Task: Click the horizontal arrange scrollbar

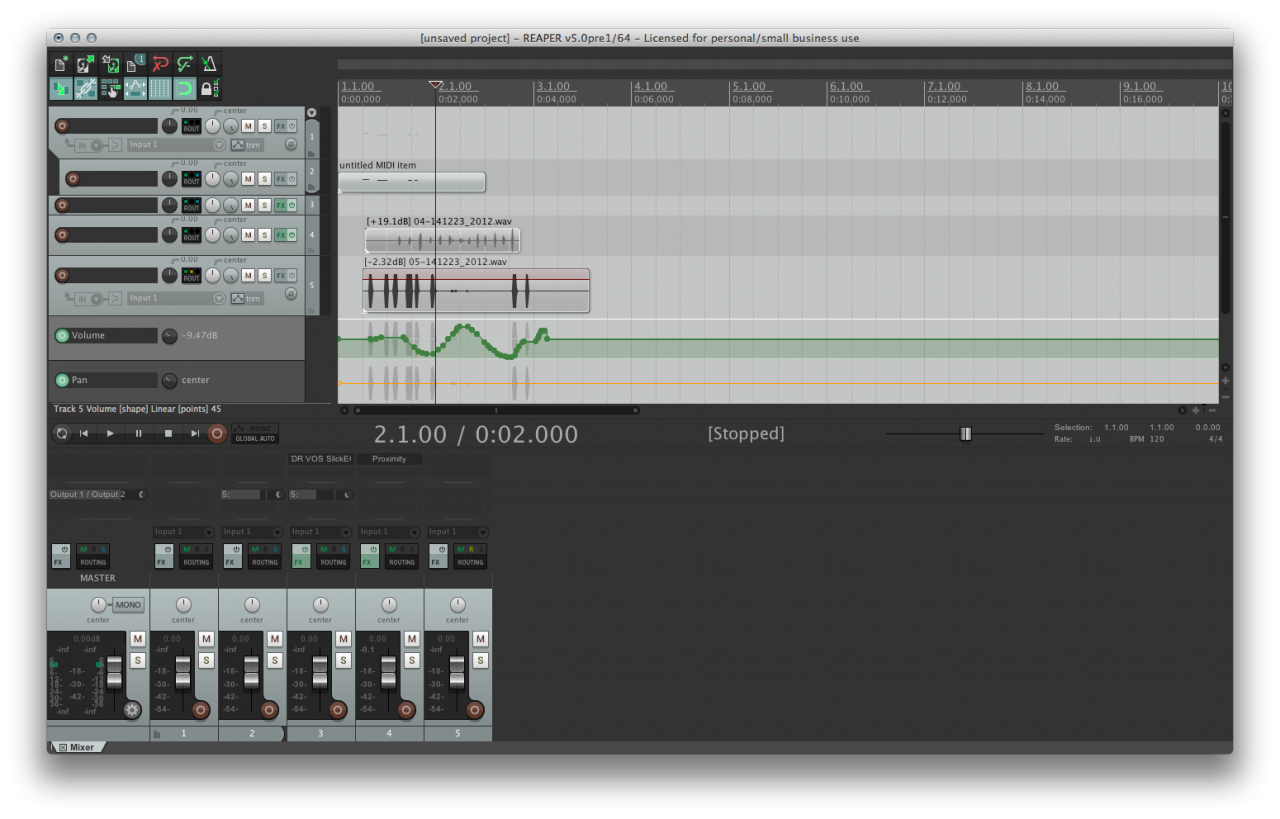Action: click(x=497, y=410)
